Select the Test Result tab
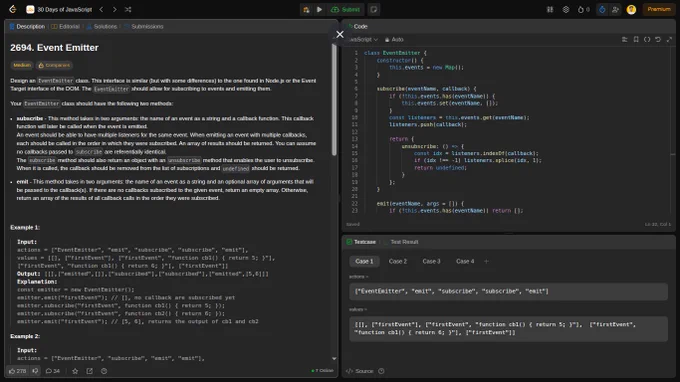680x382 pixels. click(x=402, y=242)
